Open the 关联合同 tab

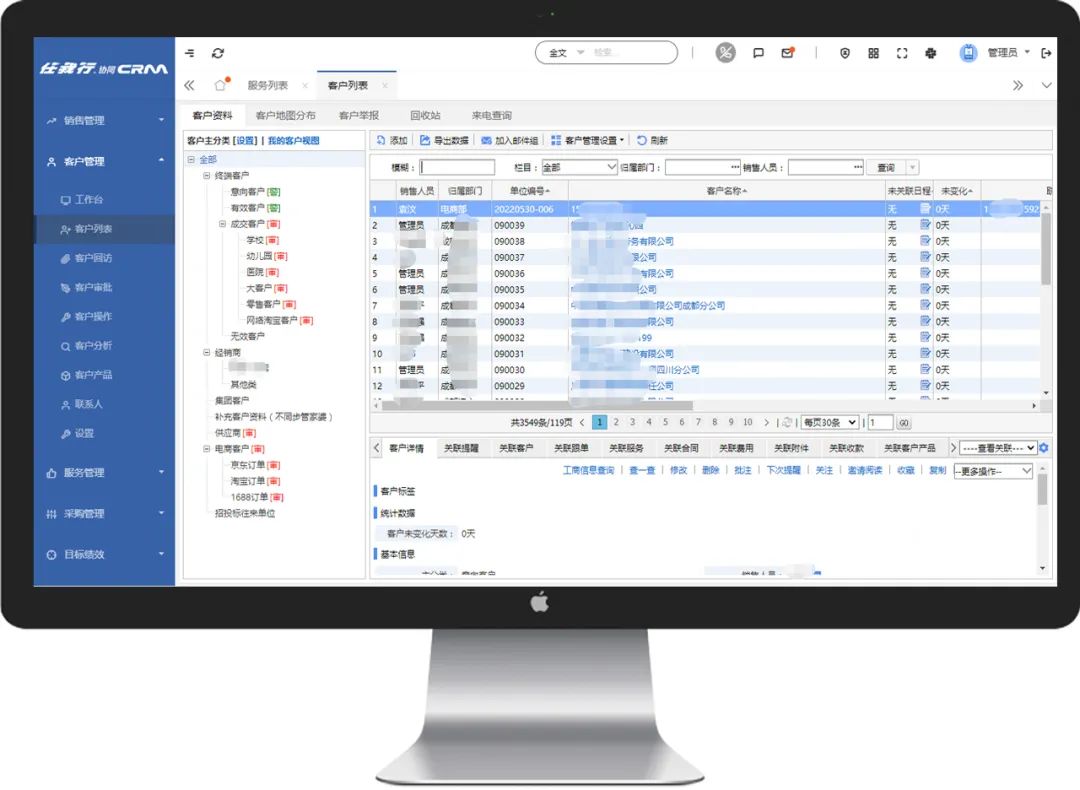pyautogui.click(x=681, y=448)
